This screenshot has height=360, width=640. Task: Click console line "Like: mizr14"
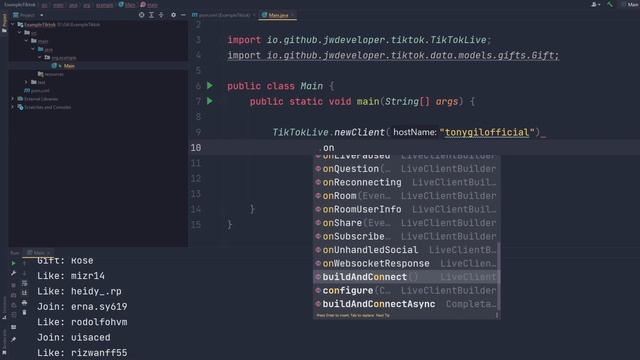coord(71,276)
